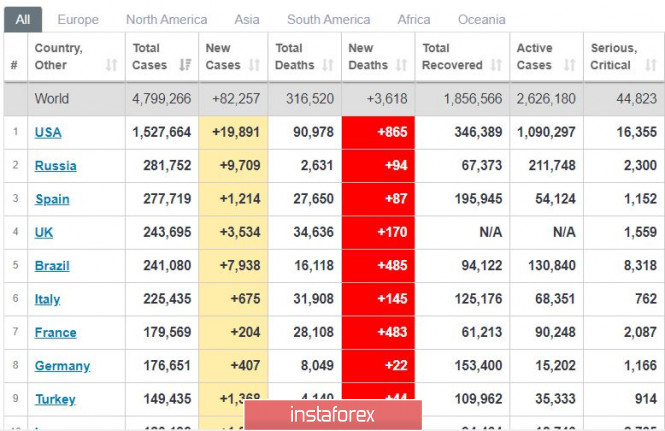Sort by the Total Cases sort icon
Screen dimensions: 665x431
click(184, 66)
